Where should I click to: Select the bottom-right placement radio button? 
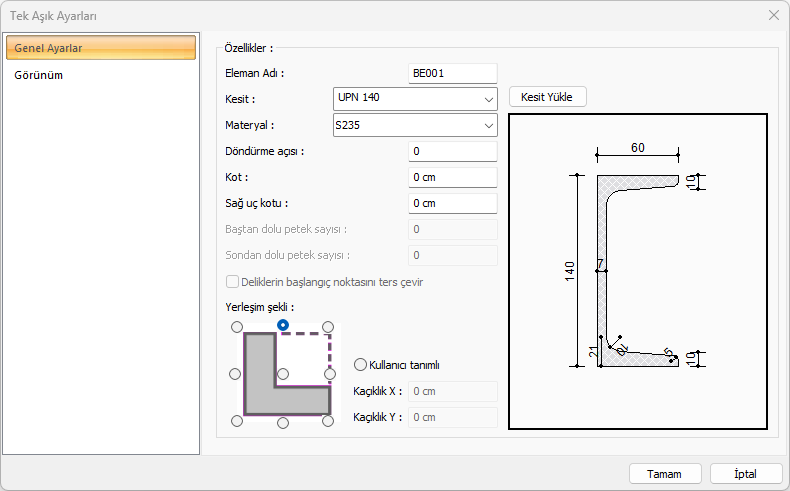(x=329, y=421)
